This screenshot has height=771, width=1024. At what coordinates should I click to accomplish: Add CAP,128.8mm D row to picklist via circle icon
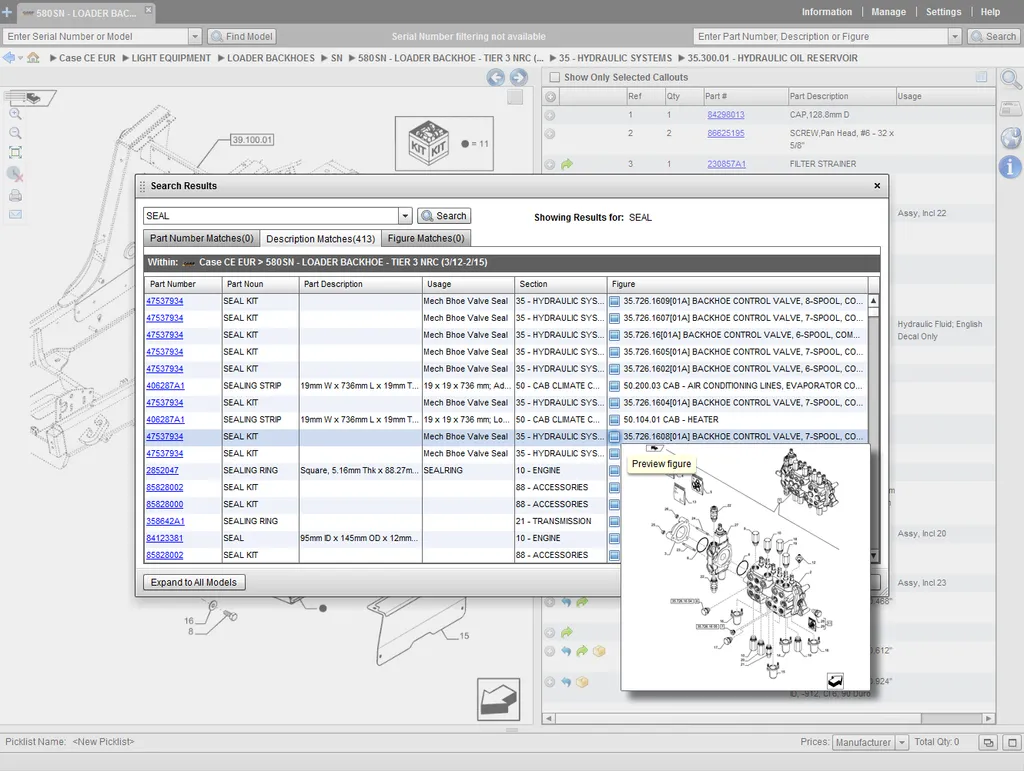[x=550, y=116]
